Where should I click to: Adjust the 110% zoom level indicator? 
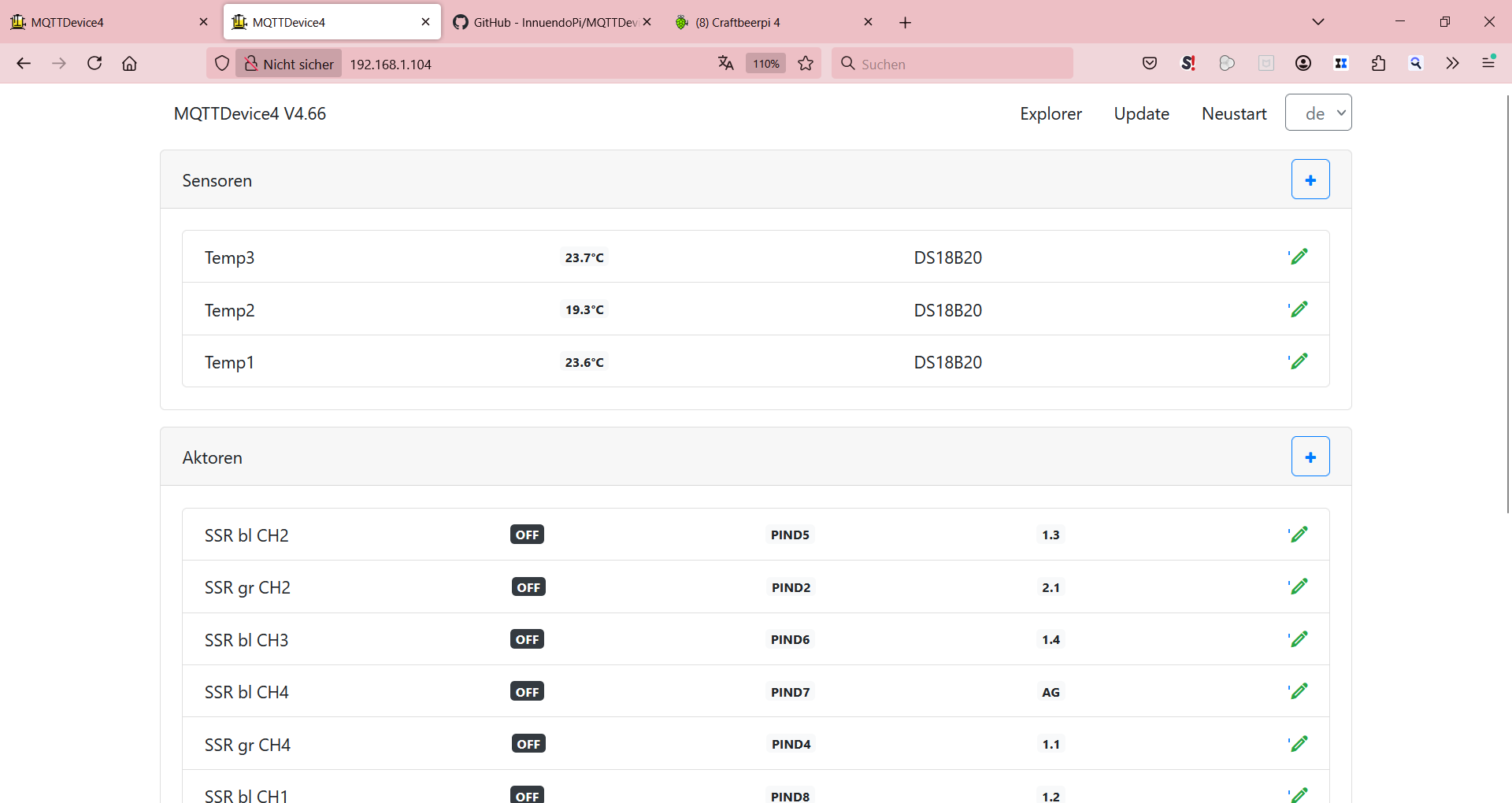[765, 64]
